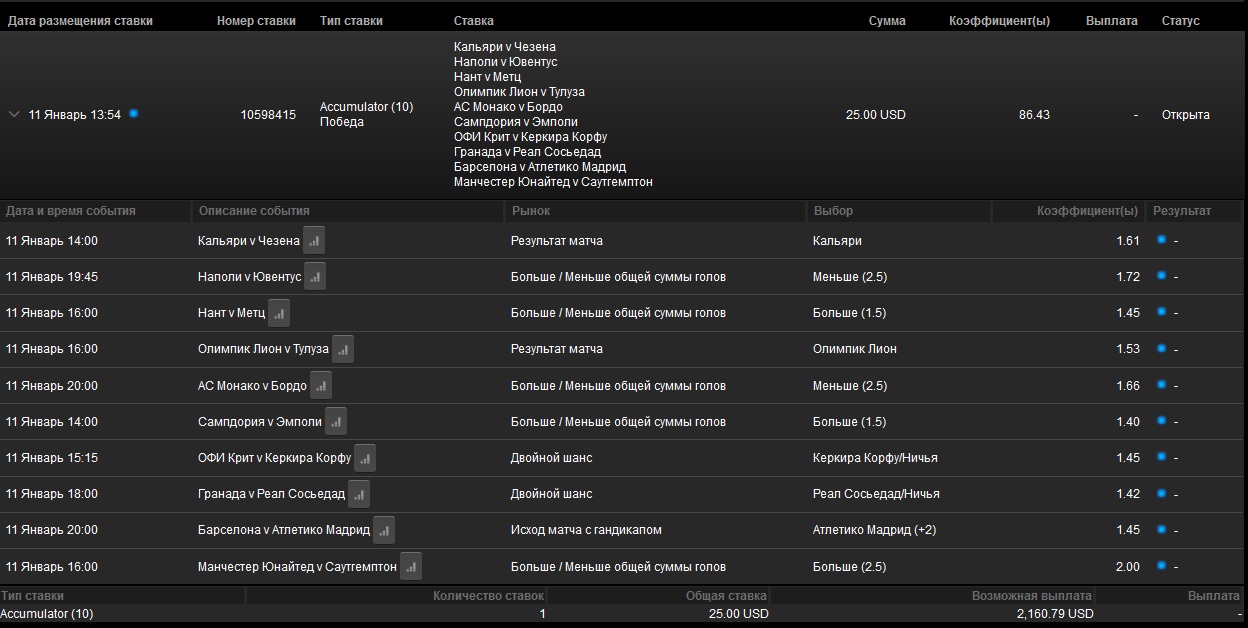Screen dimensions: 1248x628
Task: Sort by Дата размещения ставки column header
Action: coord(80,21)
